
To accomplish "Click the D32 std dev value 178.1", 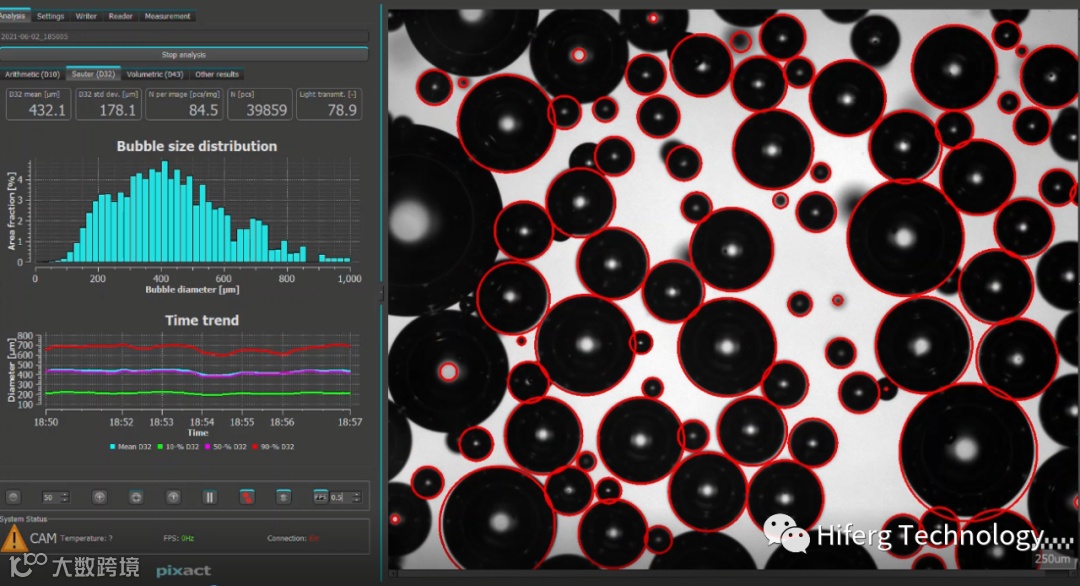I will (117, 110).
